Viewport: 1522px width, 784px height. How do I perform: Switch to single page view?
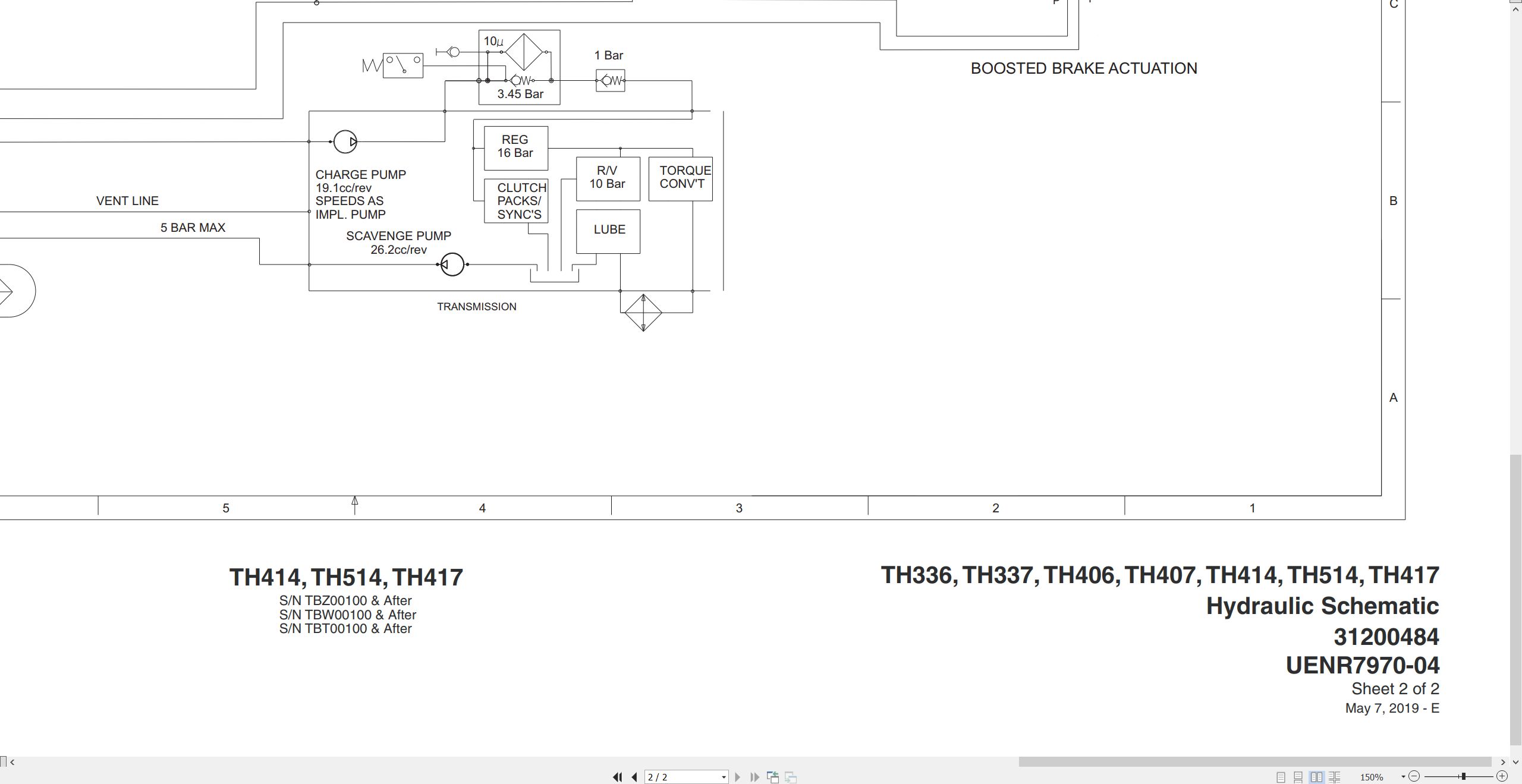point(1281,777)
